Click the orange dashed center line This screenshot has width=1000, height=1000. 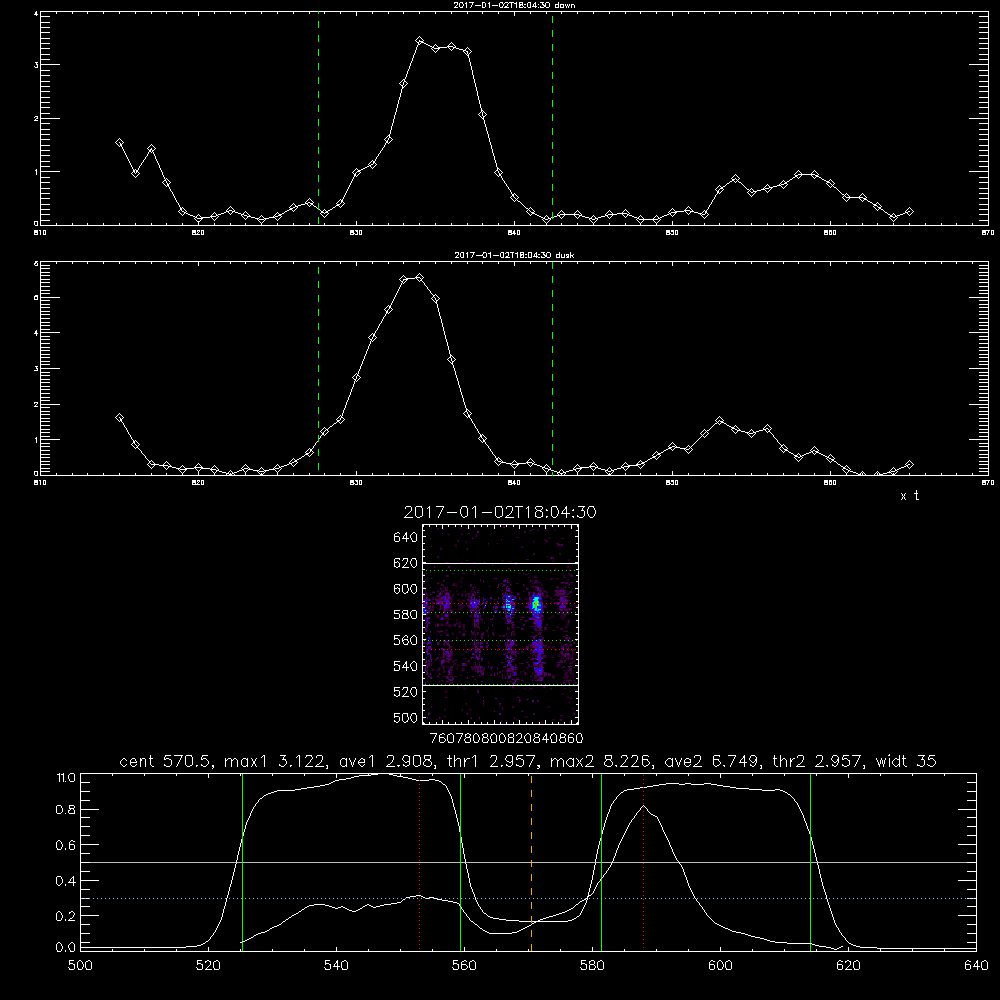(x=531, y=861)
